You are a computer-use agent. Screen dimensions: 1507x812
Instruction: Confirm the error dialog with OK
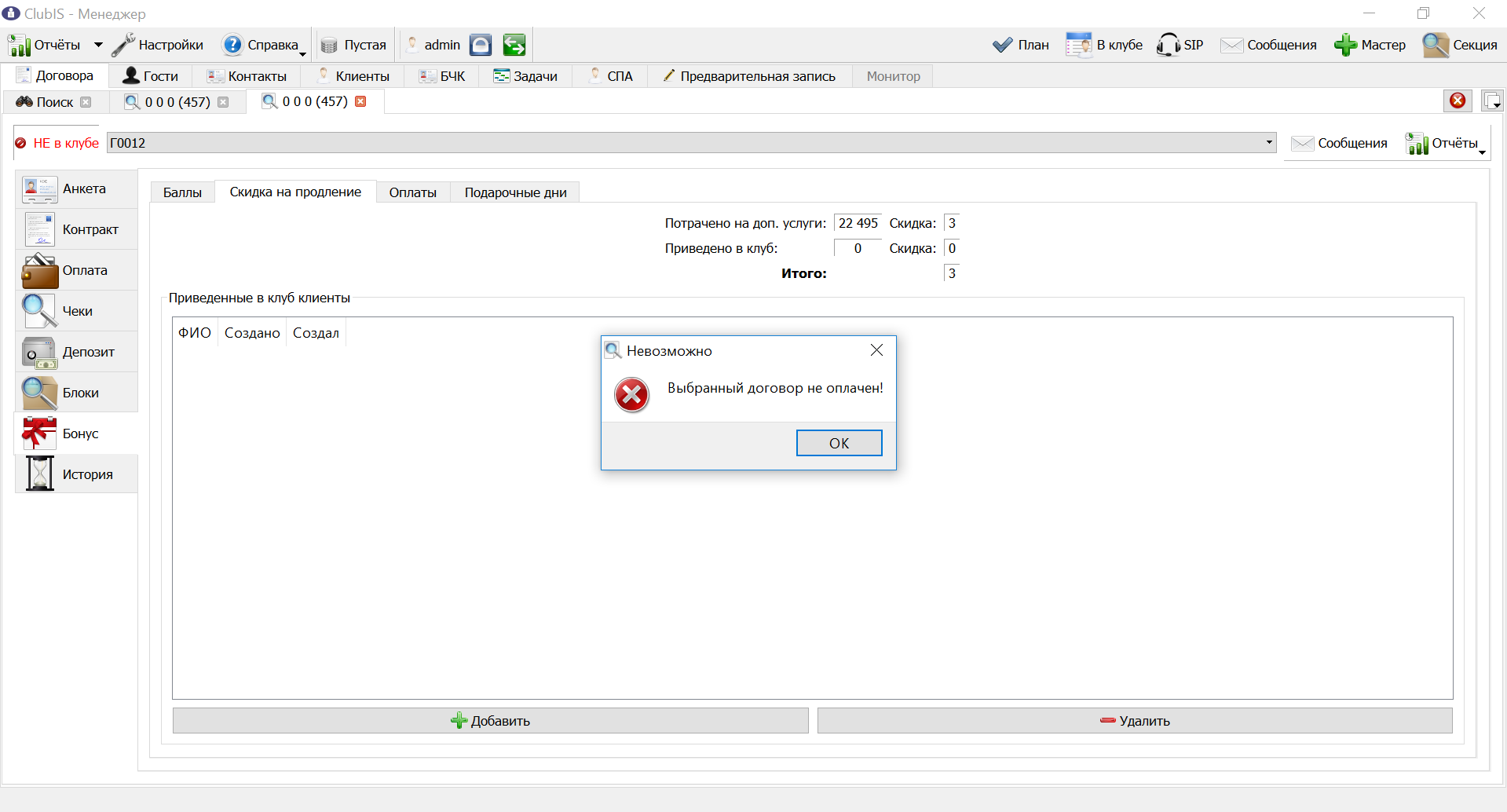839,443
